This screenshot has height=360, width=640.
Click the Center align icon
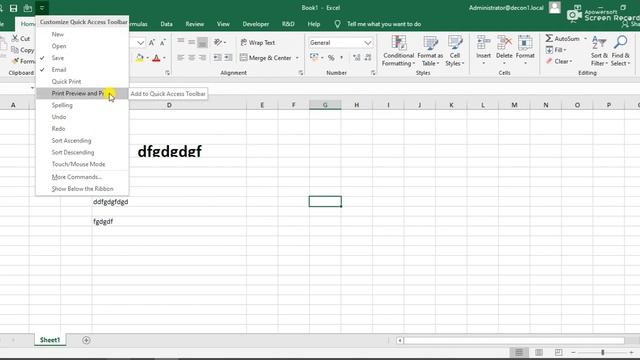[x=191, y=58]
